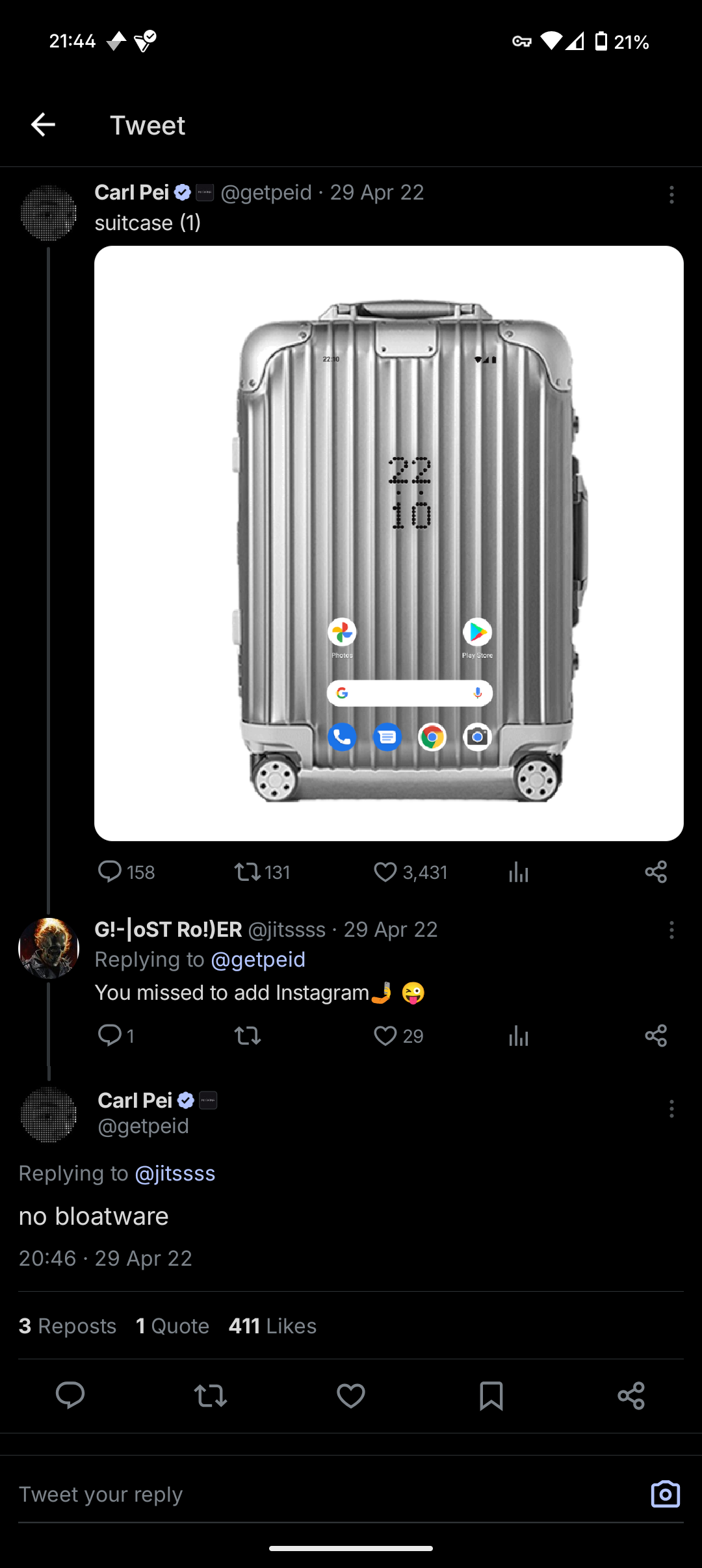Open the @jitssss mention link

click(175, 1173)
